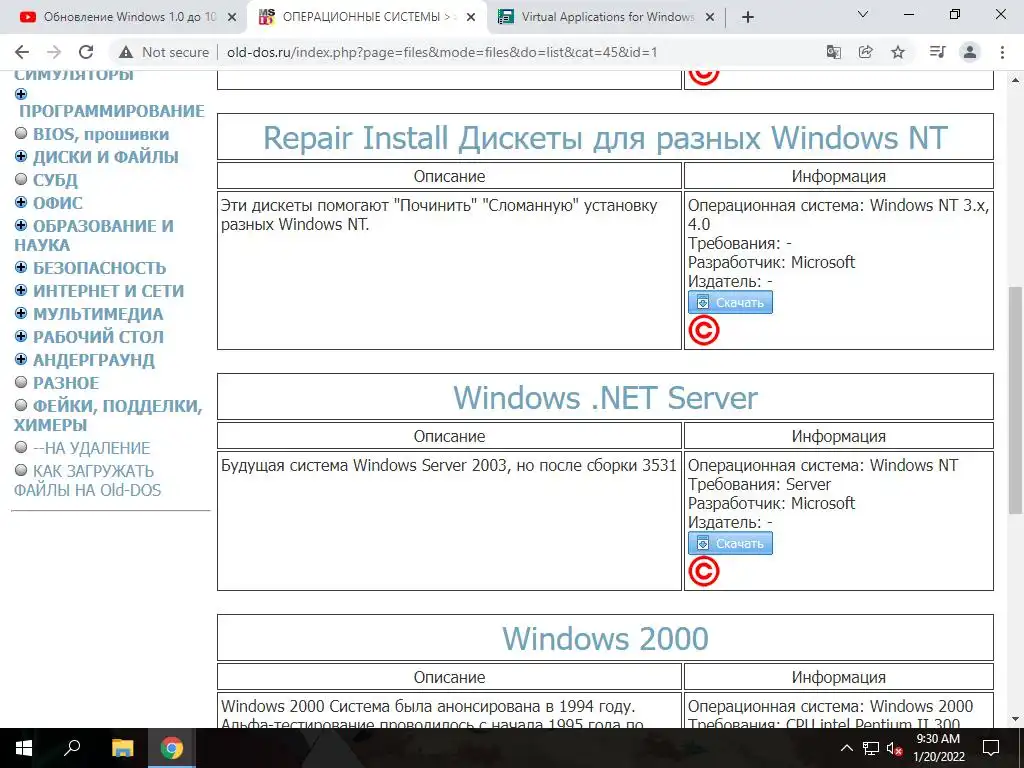Open the notification center icon
This screenshot has height=768, width=1024.
tap(991, 748)
